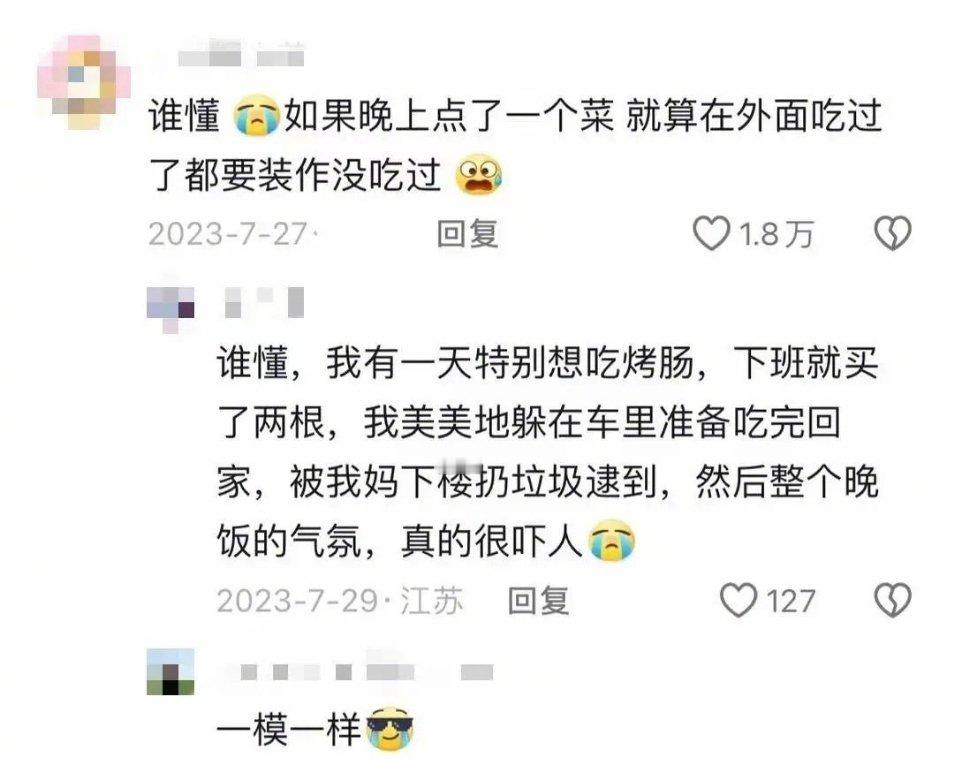This screenshot has width=954, height=760.
Task: Like the 烤肠 reply with 127 likes
Action: 738,601
